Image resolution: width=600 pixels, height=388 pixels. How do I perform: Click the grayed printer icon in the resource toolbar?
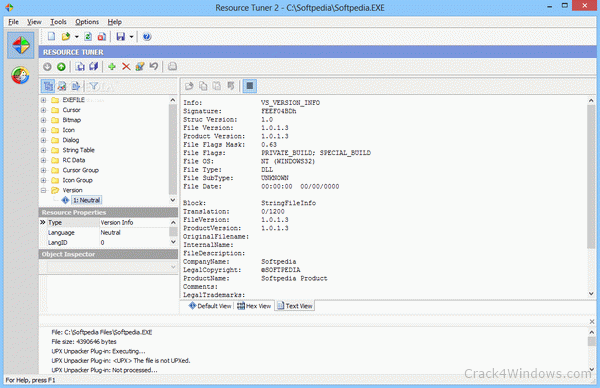173,67
